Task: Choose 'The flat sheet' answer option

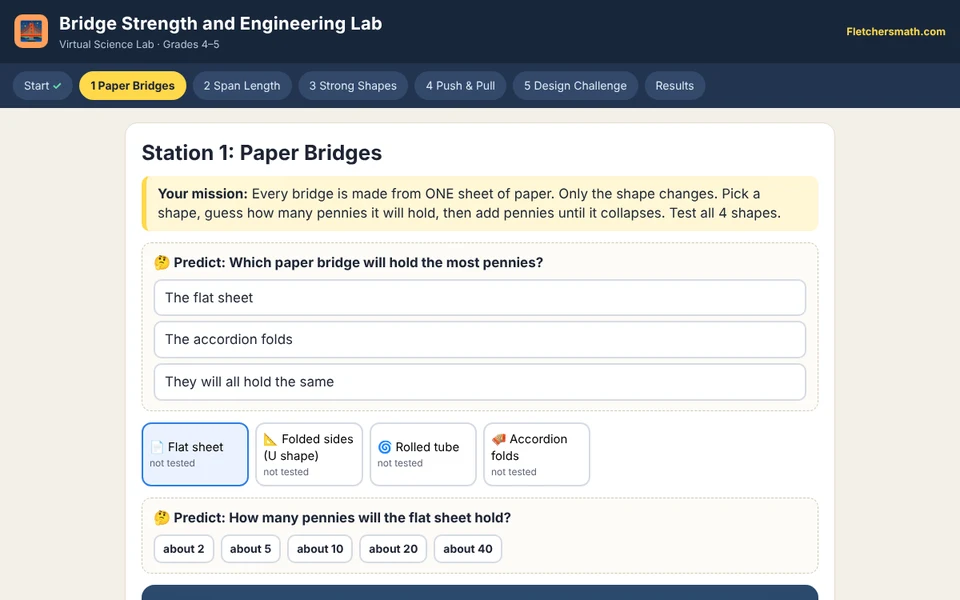Action: pos(479,298)
